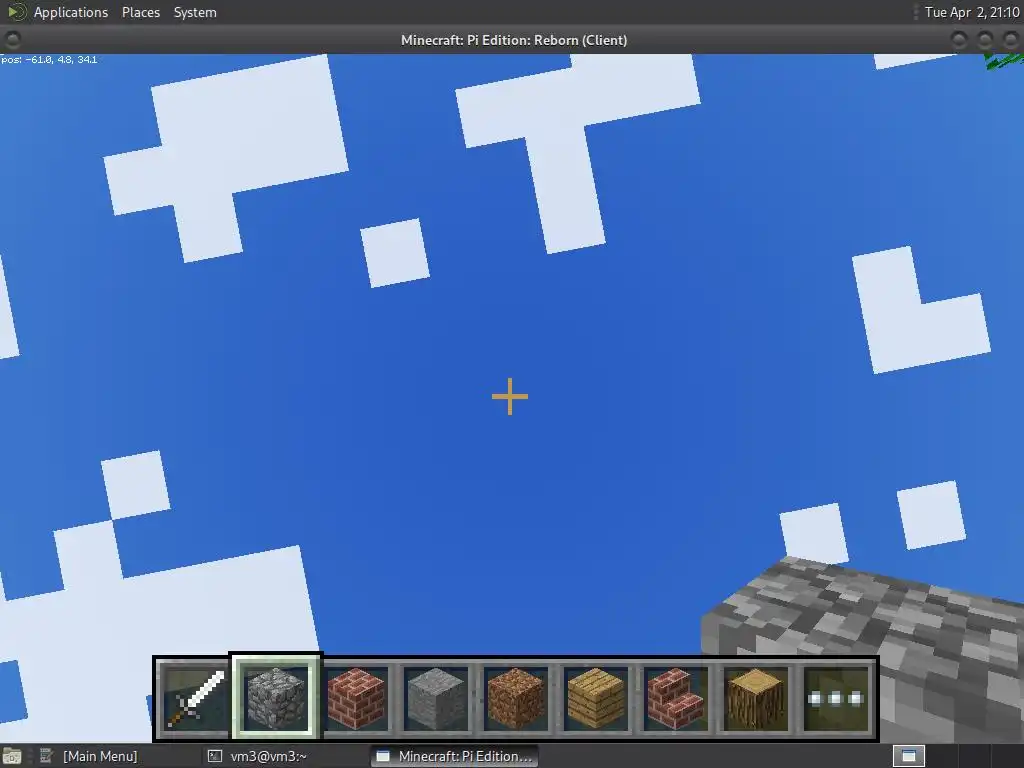
Task: Click the clock showing Tue Apr 2, 21:10
Action: point(972,12)
